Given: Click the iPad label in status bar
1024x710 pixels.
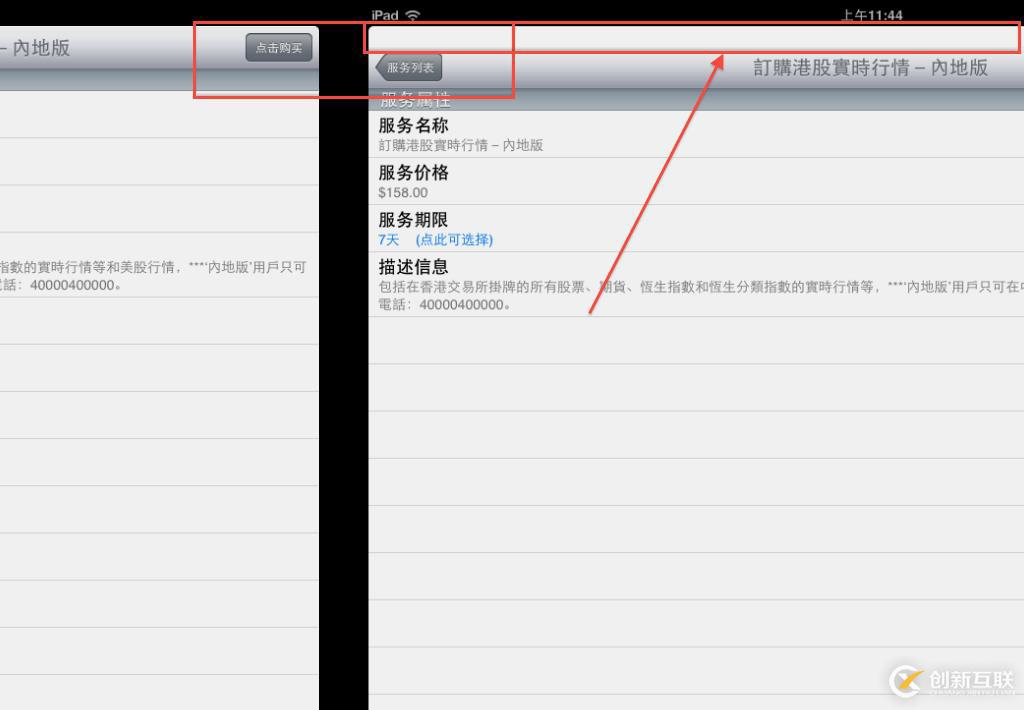Looking at the screenshot, I should tap(385, 14).
